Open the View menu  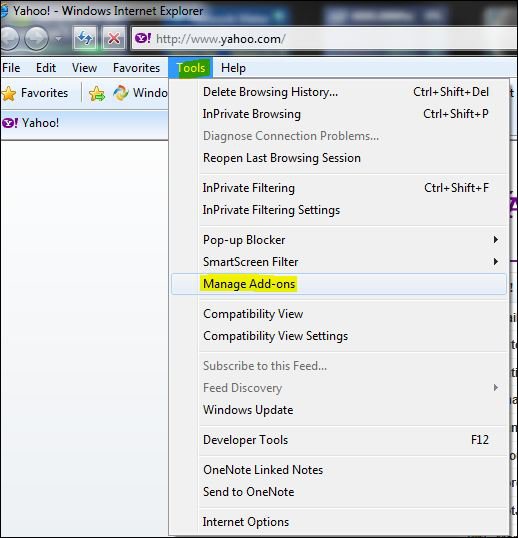click(84, 68)
